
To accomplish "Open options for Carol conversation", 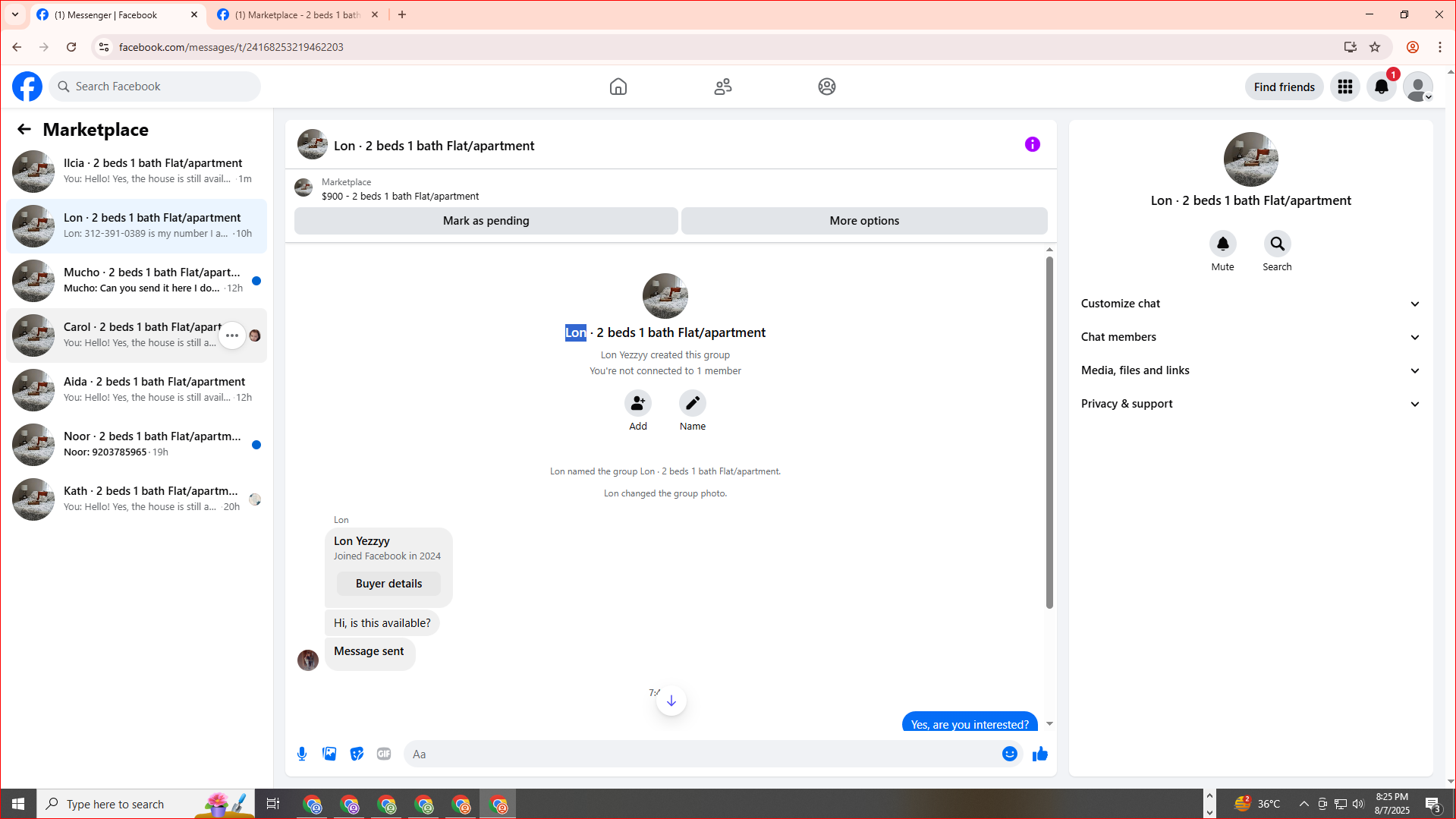I will (x=232, y=335).
